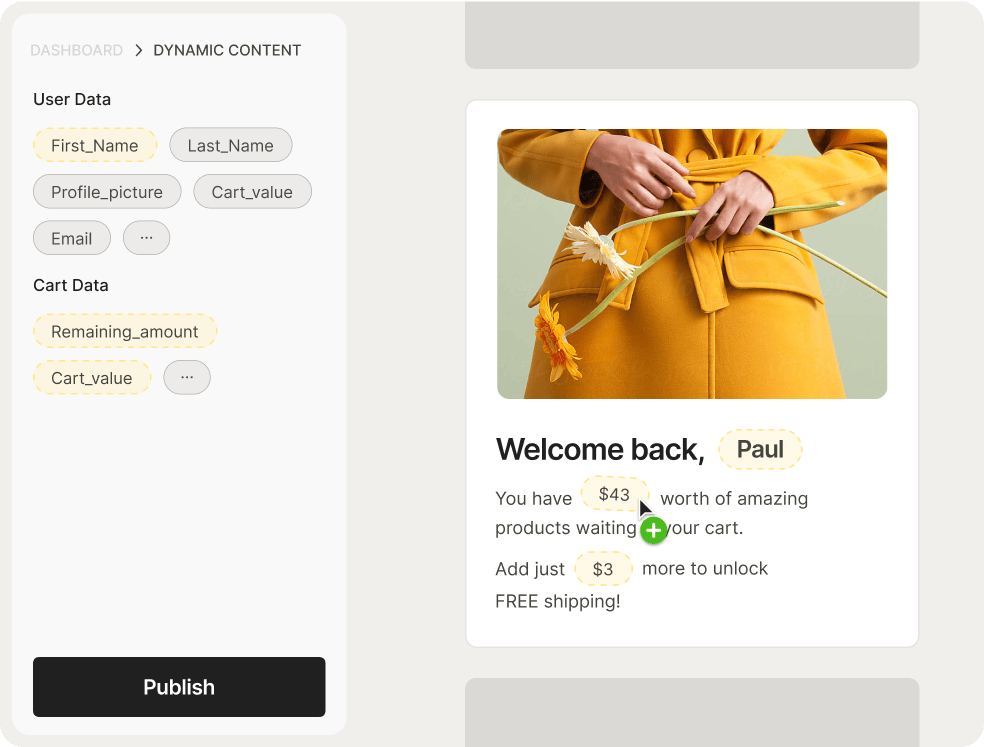Expand more User Data tags with the ellipsis

(x=146, y=238)
